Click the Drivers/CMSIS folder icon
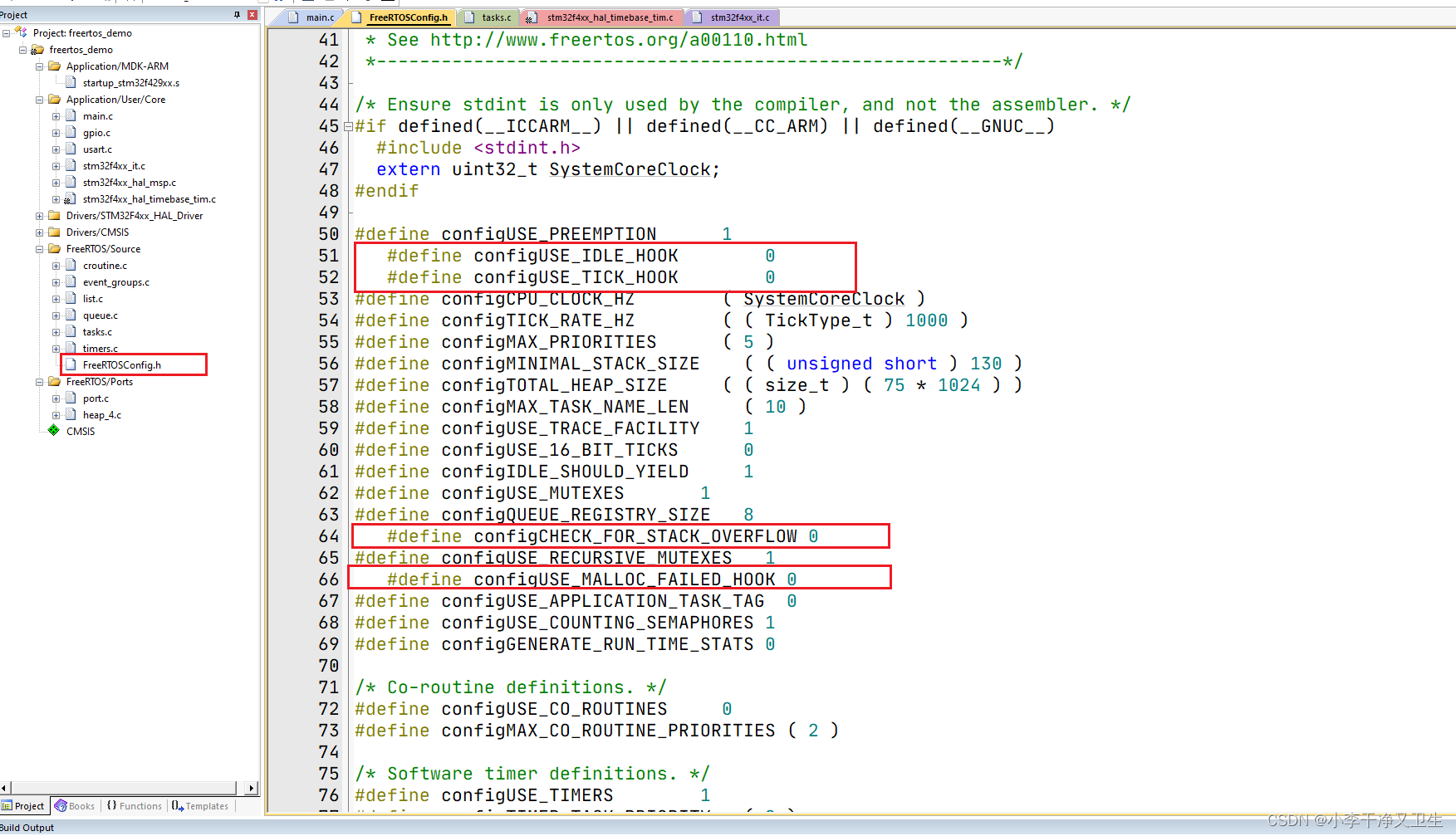The image size is (1456, 836). click(54, 232)
